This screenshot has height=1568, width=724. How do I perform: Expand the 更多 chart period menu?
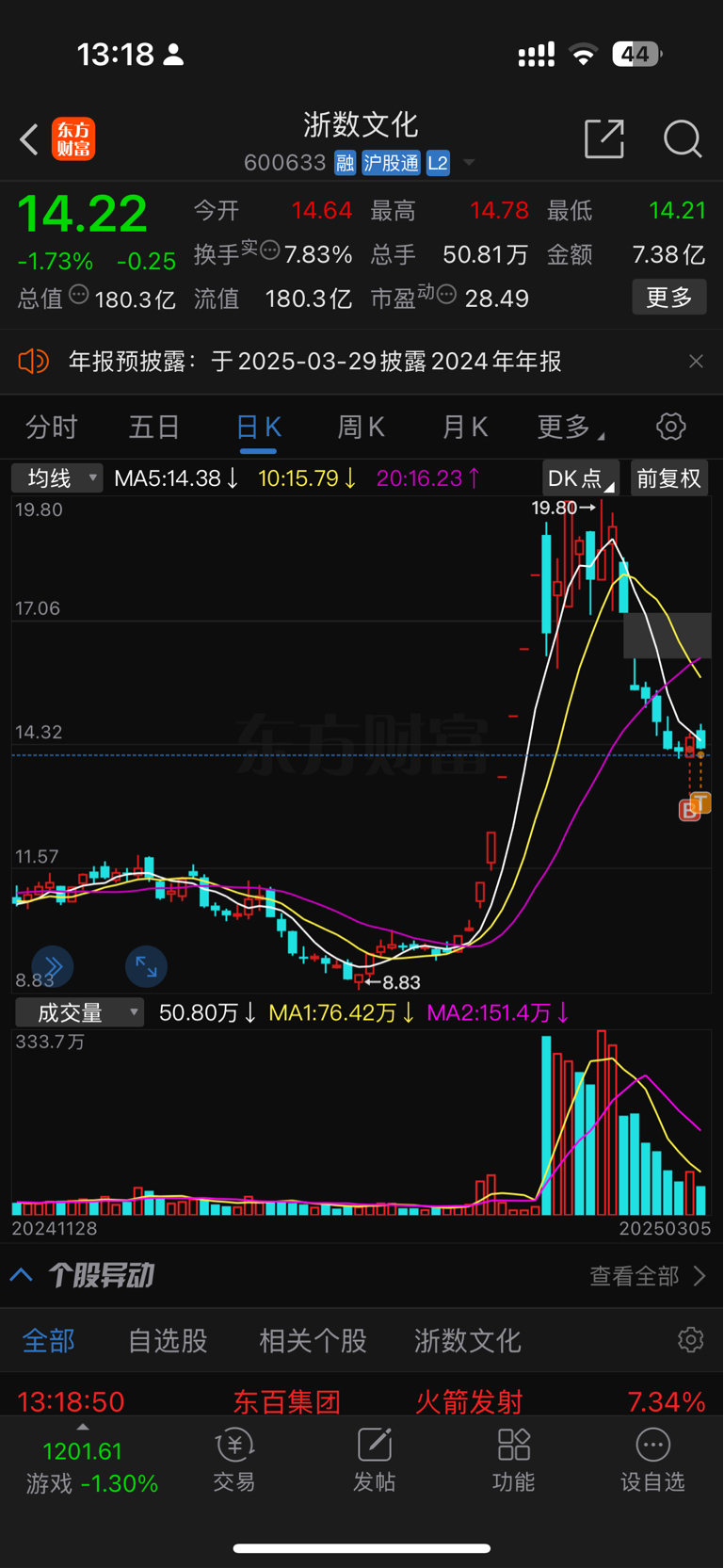coord(571,428)
